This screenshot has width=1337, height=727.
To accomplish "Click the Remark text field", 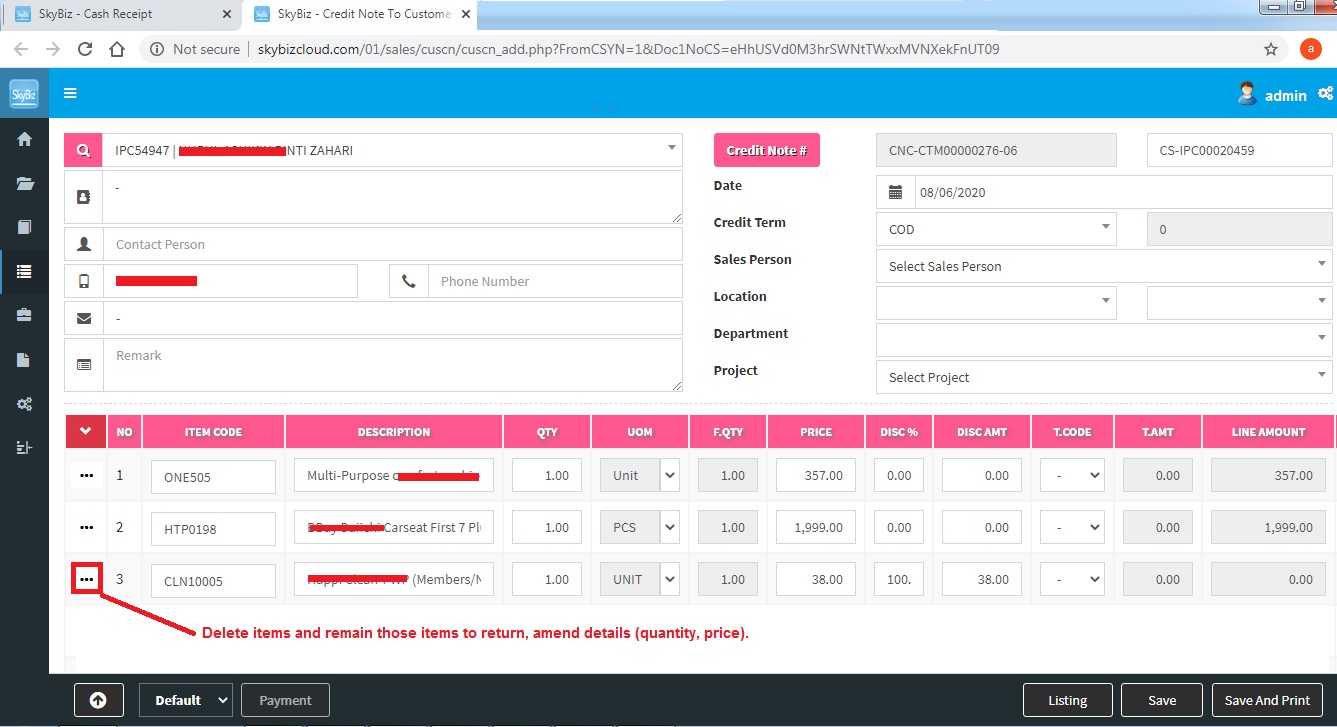I will [x=392, y=365].
